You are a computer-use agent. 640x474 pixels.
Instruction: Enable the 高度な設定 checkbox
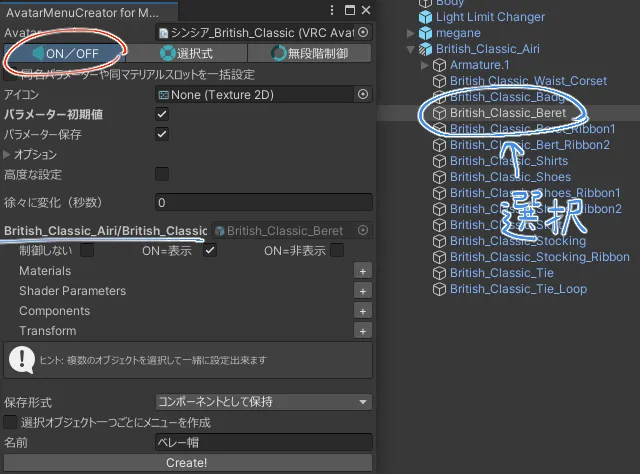(x=162, y=174)
